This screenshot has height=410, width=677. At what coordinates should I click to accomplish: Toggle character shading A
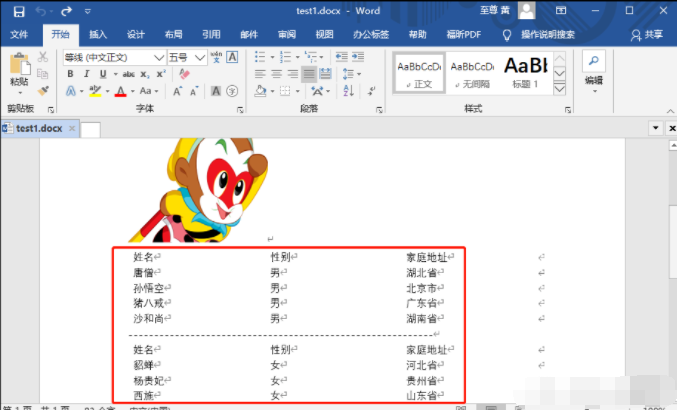pyautogui.click(x=216, y=91)
